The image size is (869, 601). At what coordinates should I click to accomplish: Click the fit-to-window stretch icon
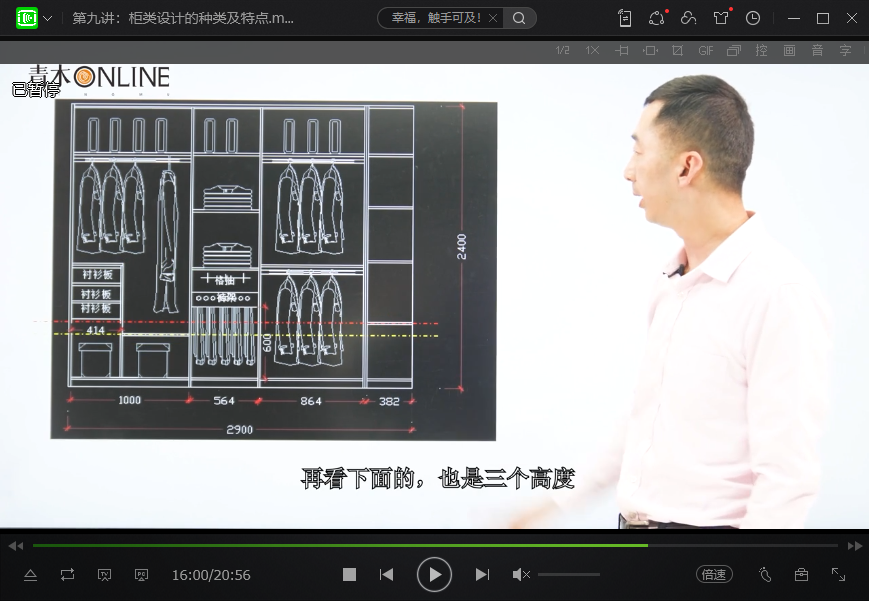pos(650,50)
